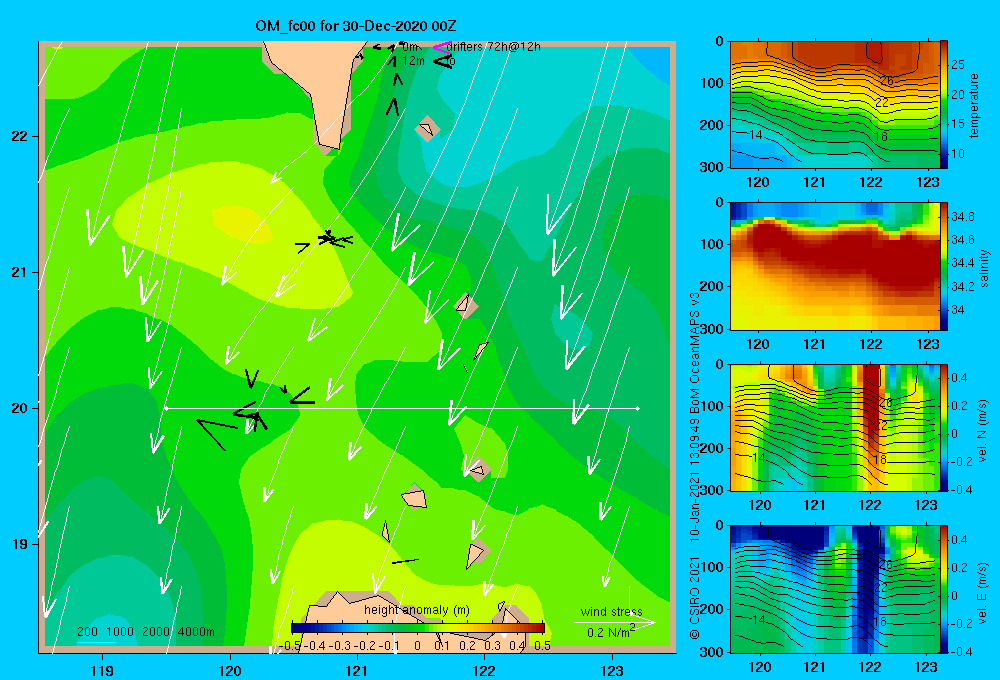Click longitude label '123' under the main map
The image size is (1000, 680).
pos(612,670)
